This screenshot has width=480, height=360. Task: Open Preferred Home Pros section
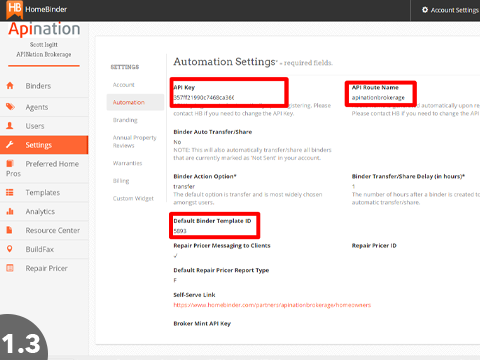pyautogui.click(x=44, y=169)
